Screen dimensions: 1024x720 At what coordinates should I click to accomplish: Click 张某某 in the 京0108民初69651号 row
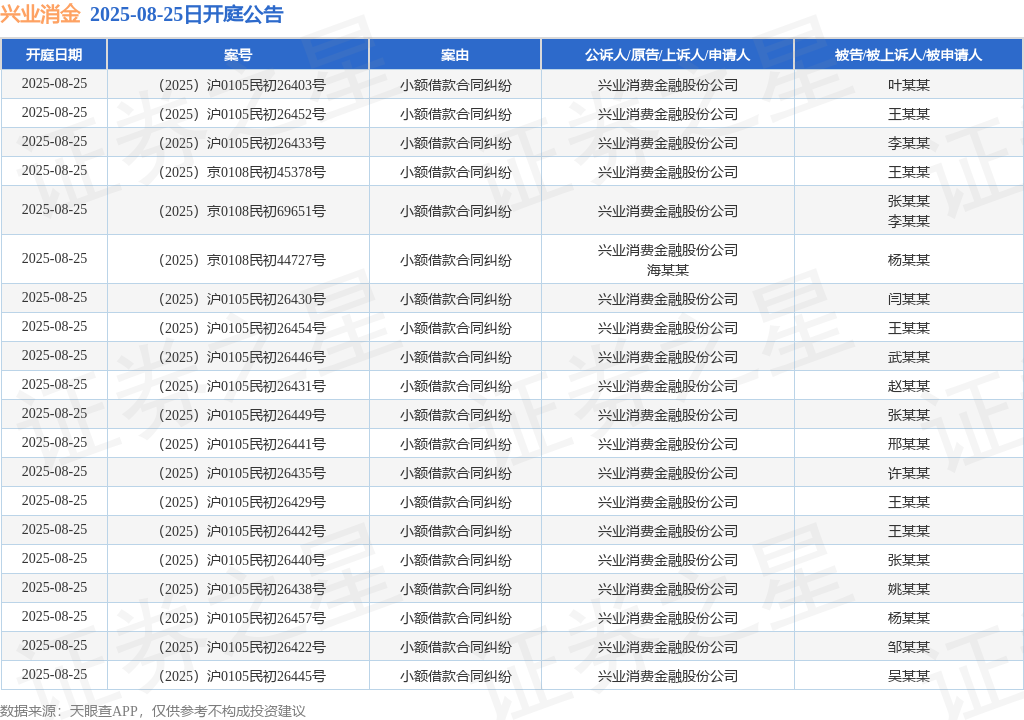click(908, 201)
